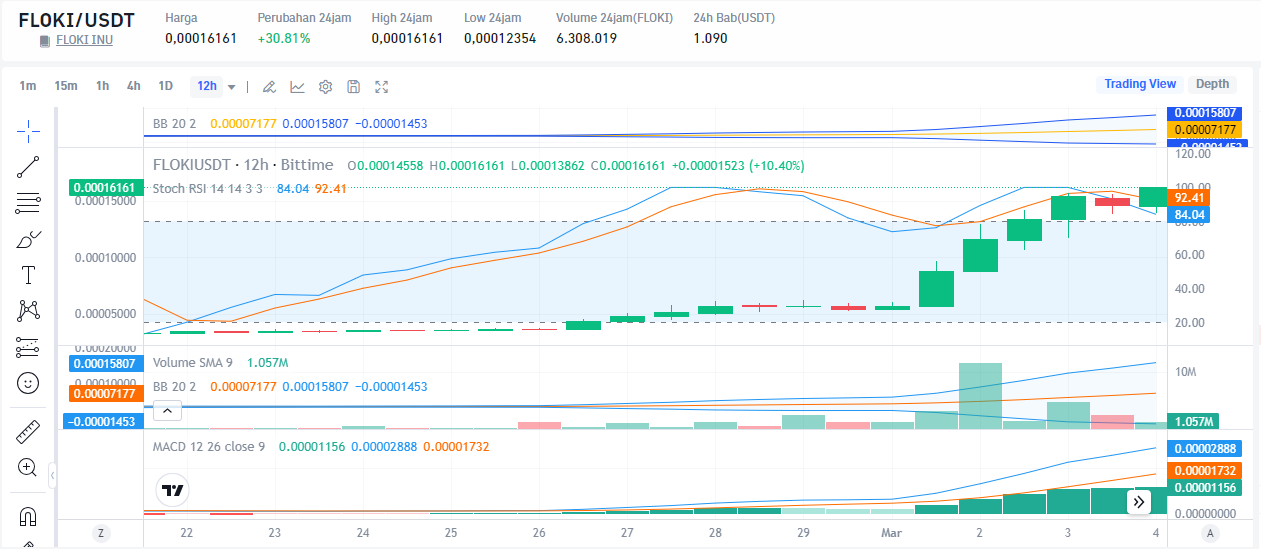The height and width of the screenshot is (549, 1261).
Task: Select the 1m timeframe
Action: (x=28, y=86)
